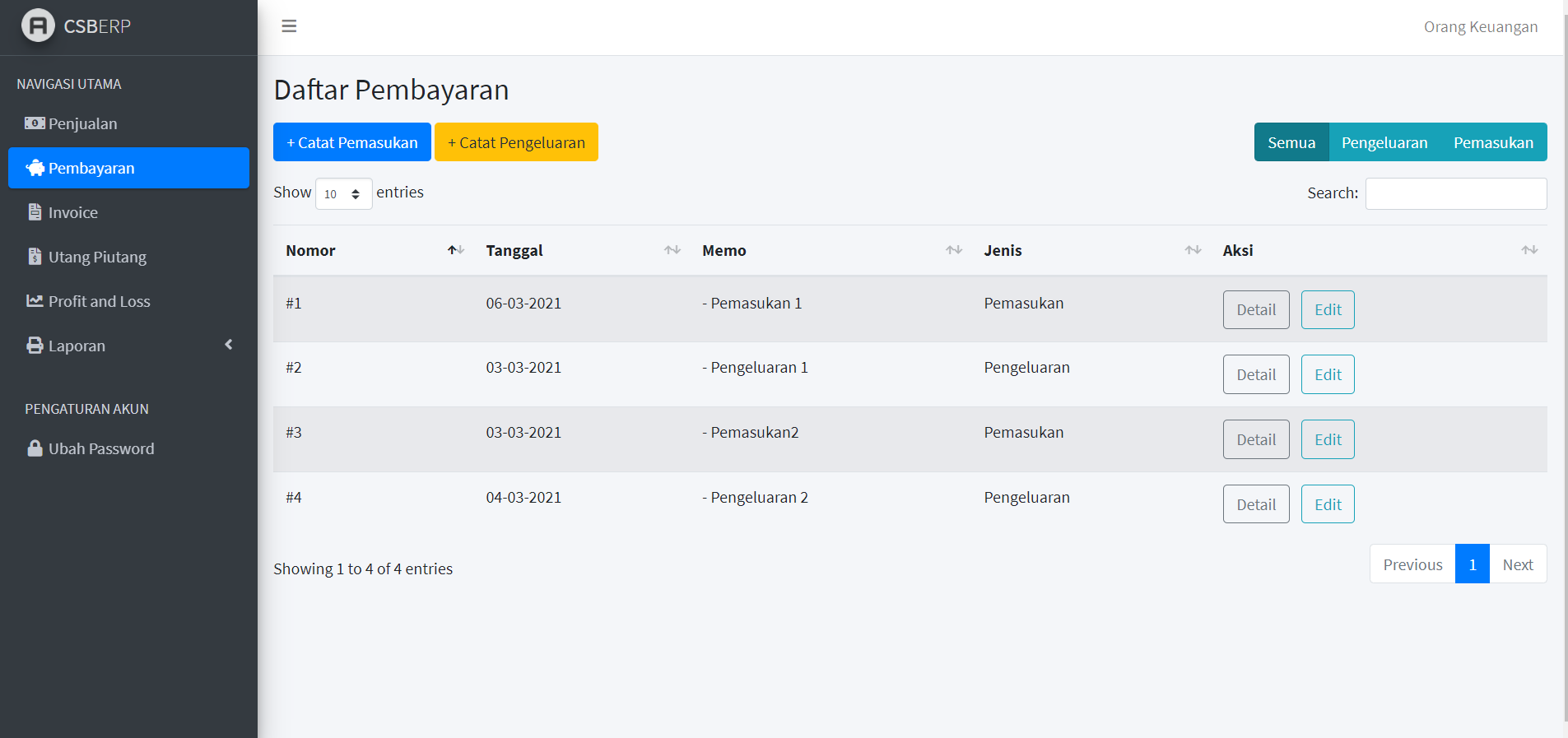Click the Penjualan money bill icon
The width and height of the screenshot is (1568, 738).
35,123
